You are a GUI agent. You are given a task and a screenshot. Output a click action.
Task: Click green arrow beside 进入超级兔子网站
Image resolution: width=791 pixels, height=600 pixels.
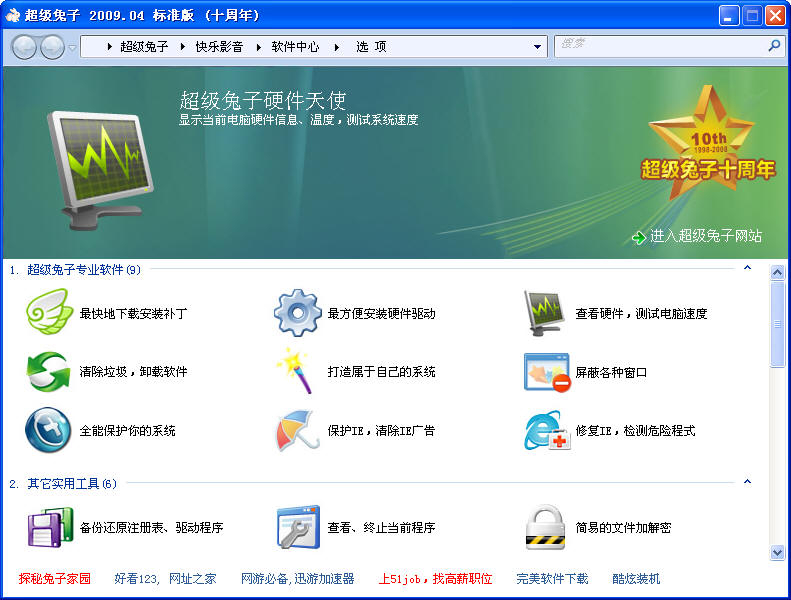click(x=639, y=237)
